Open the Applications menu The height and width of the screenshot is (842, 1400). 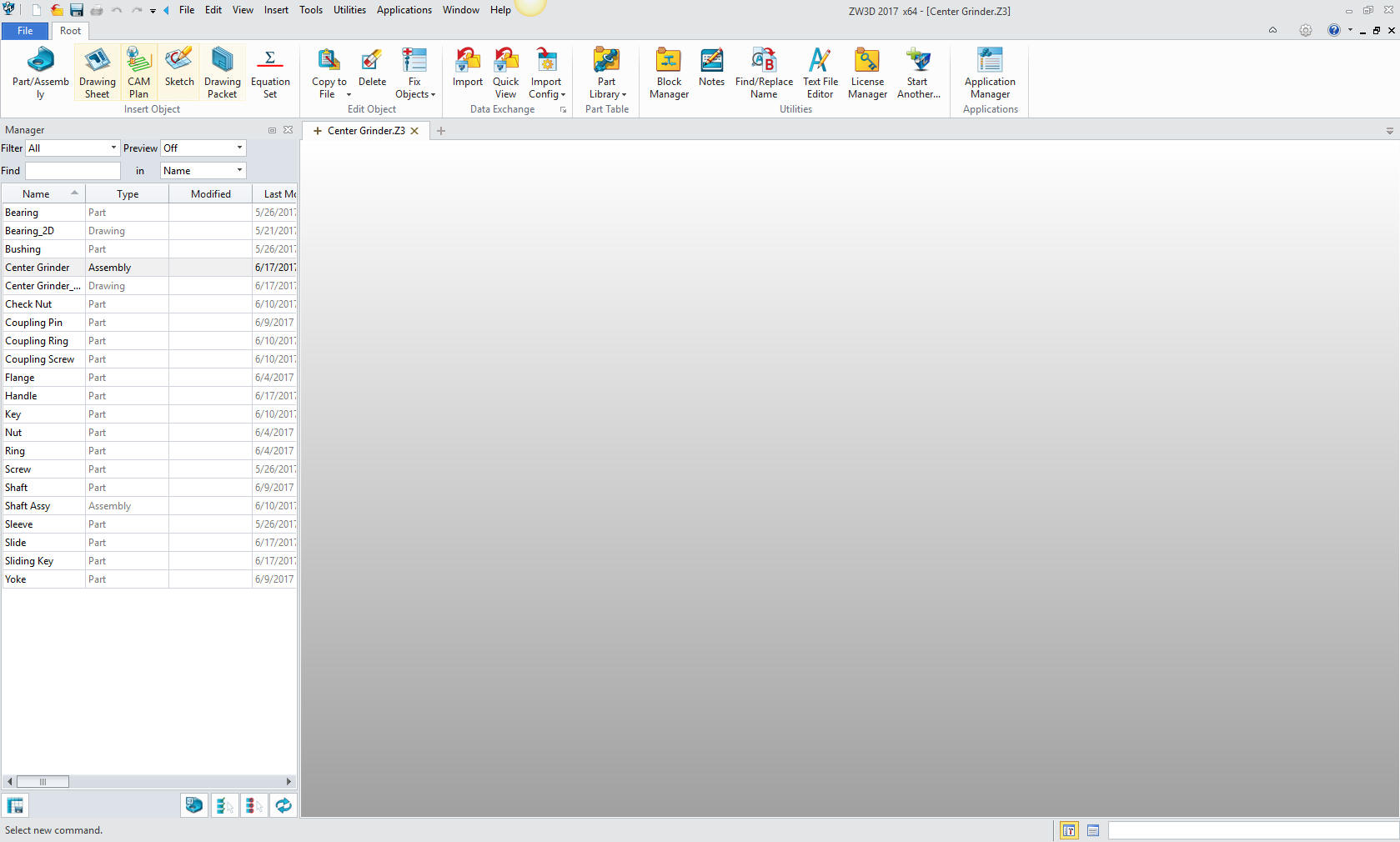pos(404,10)
